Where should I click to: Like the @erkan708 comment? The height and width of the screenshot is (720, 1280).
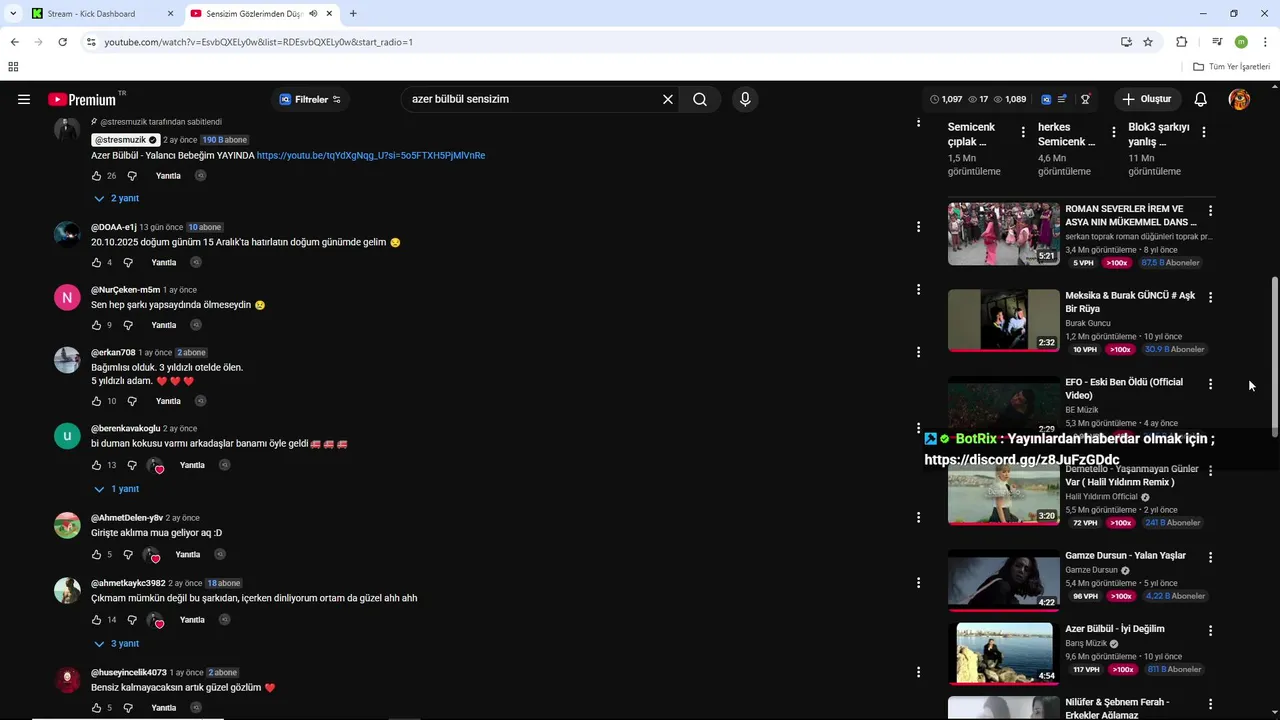96,401
